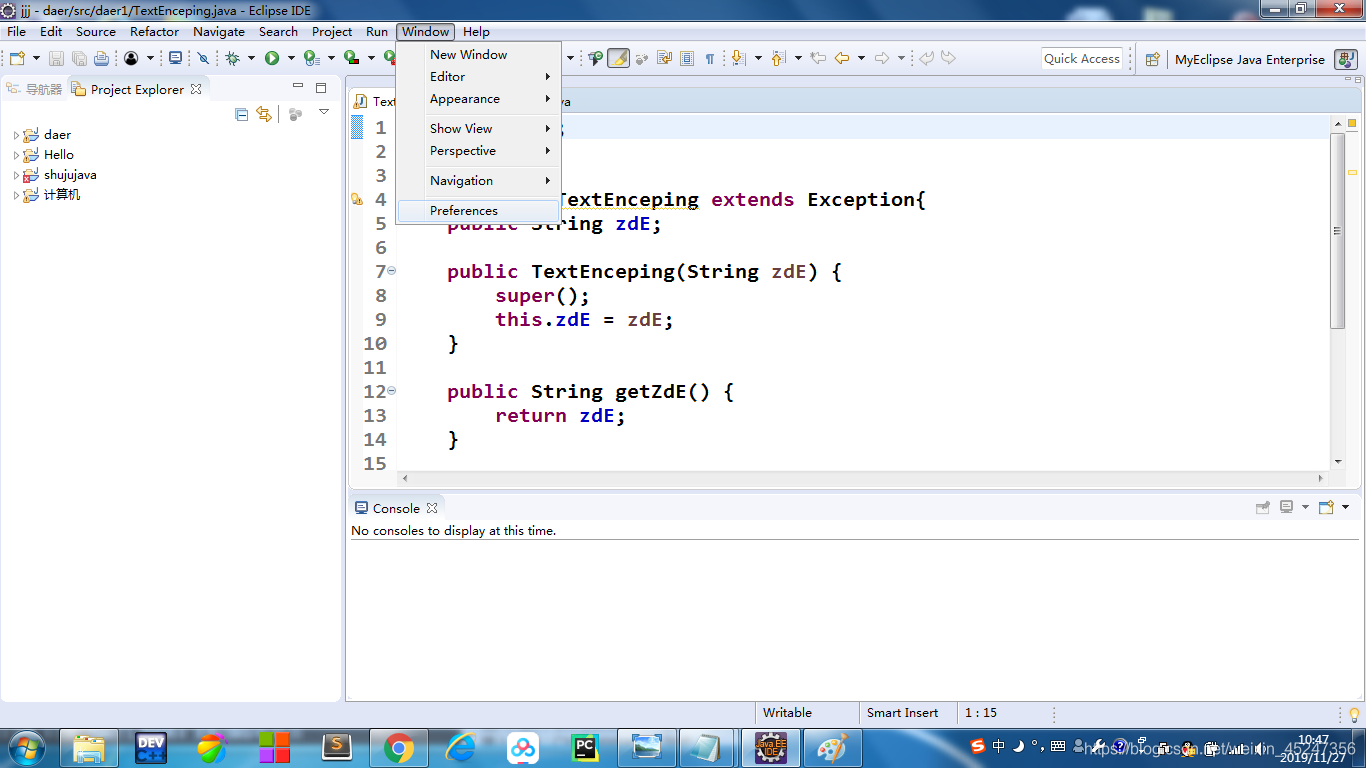Click the Print toolbar icon
1366x768 pixels.
point(101,58)
